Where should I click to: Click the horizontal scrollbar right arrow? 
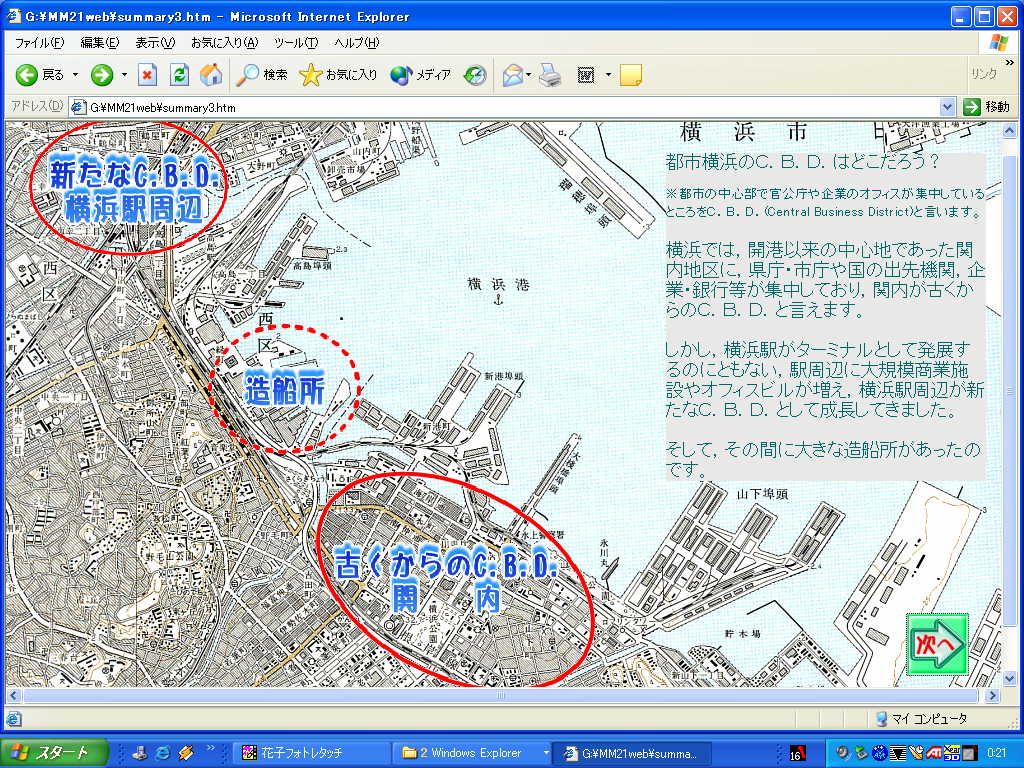(x=993, y=696)
